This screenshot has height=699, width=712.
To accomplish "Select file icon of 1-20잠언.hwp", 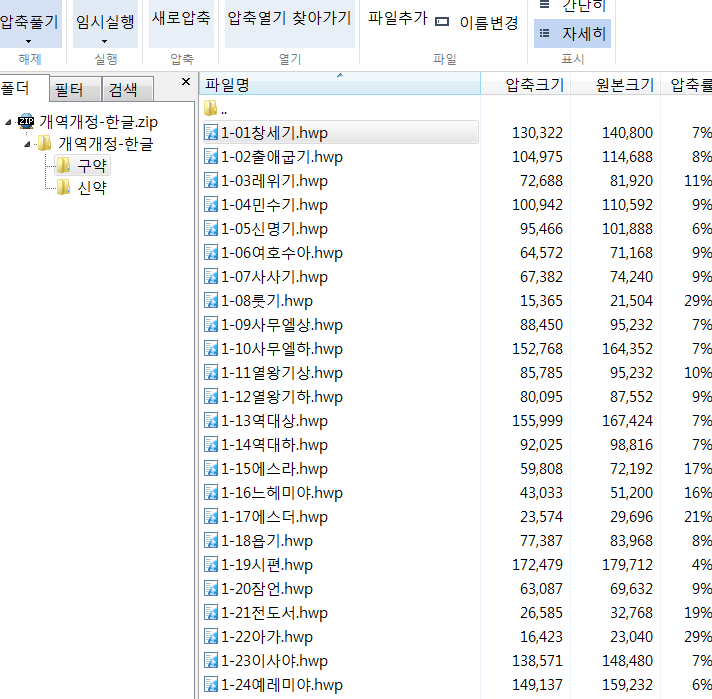I will pyautogui.click(x=211, y=589).
